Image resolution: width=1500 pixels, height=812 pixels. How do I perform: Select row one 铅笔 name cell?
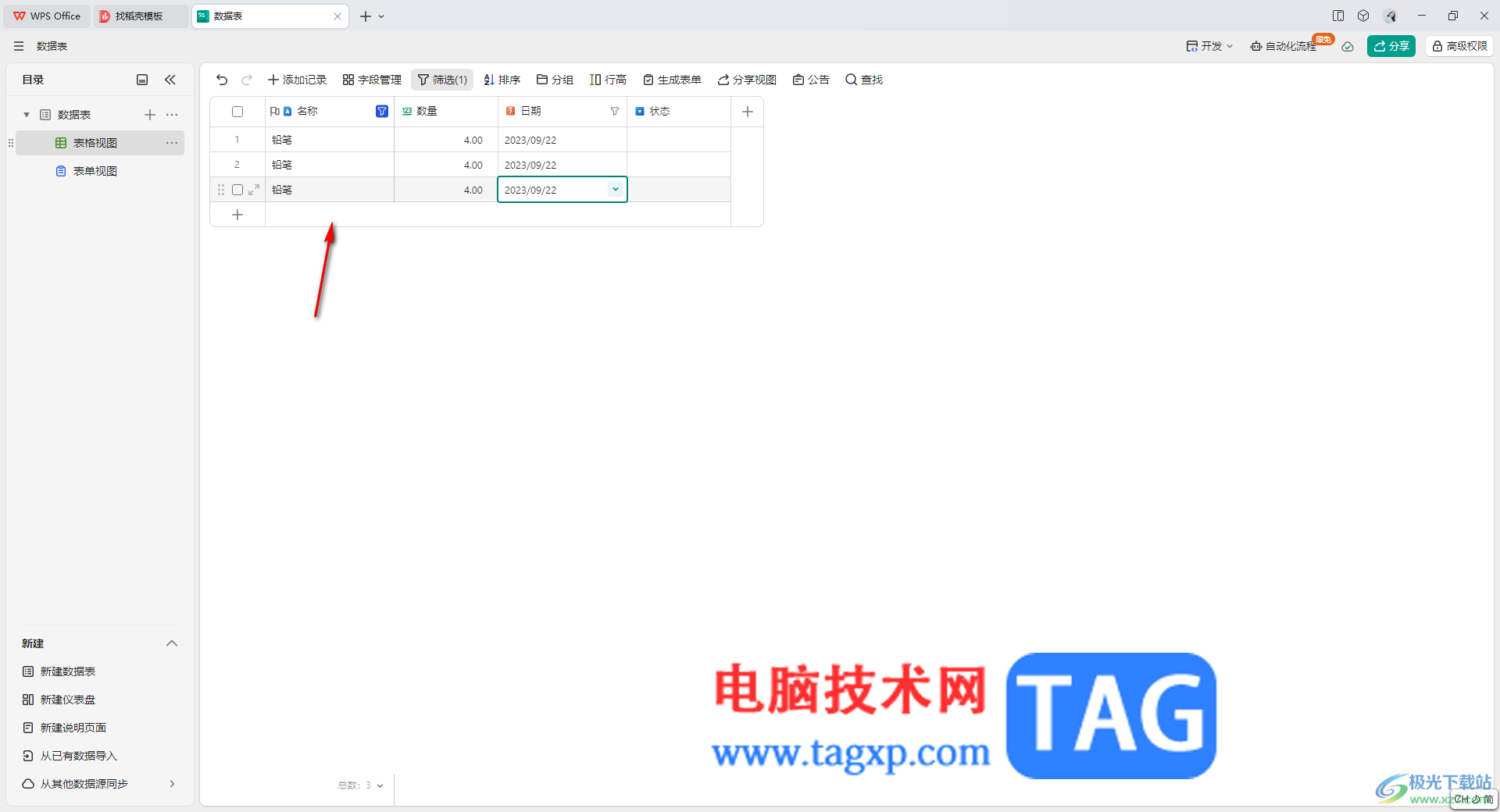330,140
